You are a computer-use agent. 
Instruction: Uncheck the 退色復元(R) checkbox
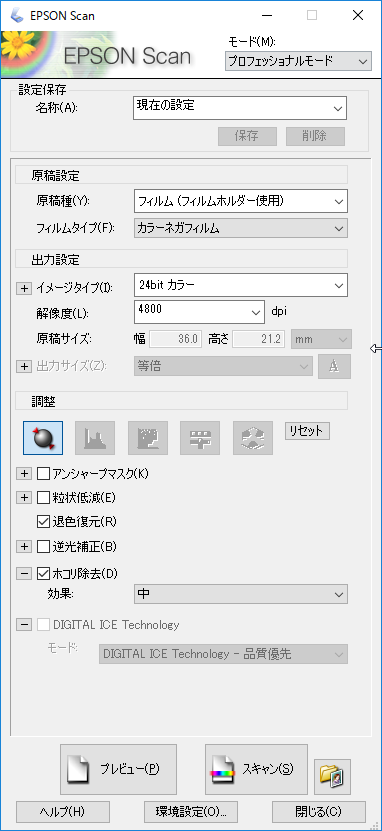coord(43,521)
